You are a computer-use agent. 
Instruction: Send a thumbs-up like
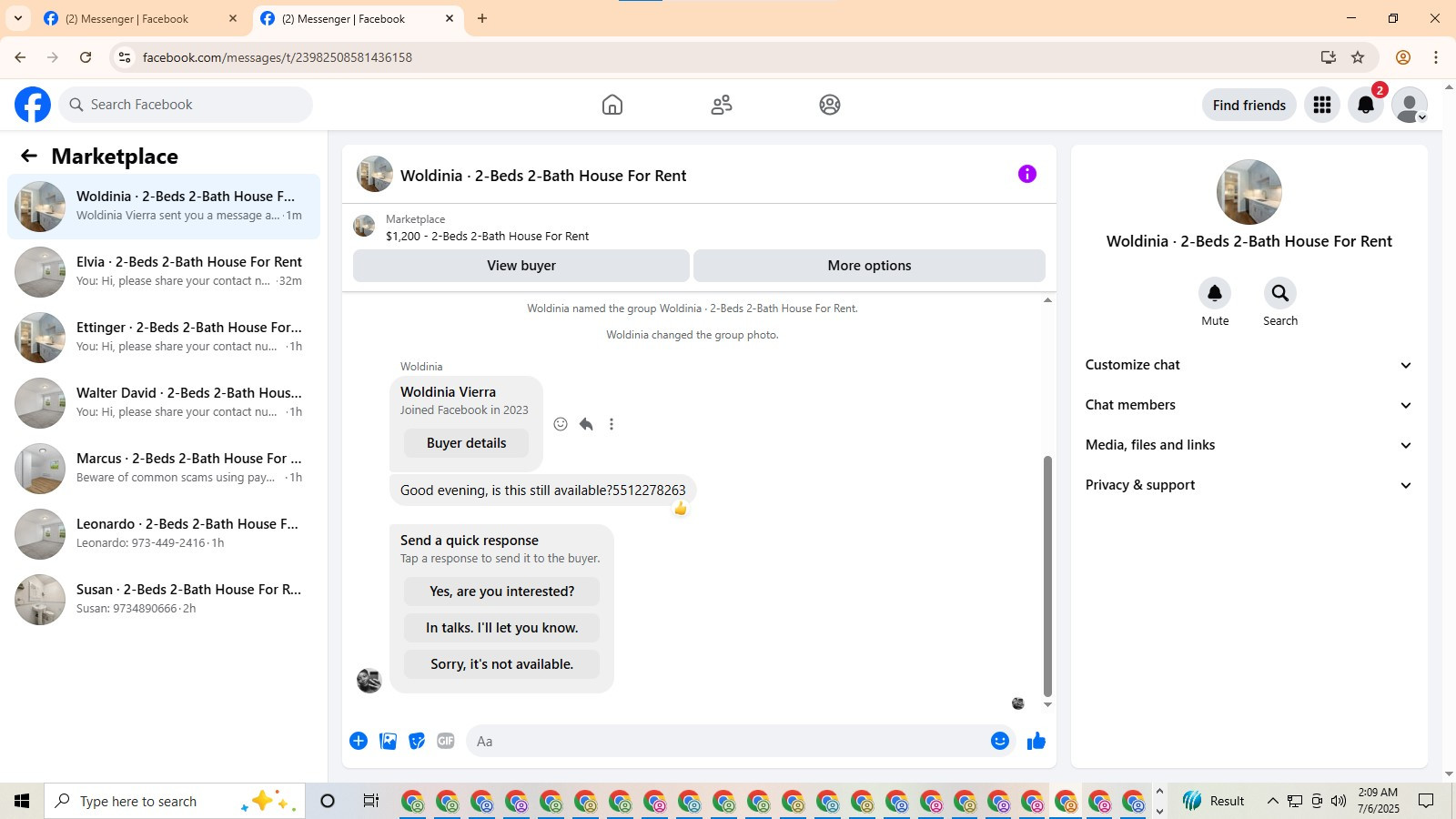point(1036,741)
